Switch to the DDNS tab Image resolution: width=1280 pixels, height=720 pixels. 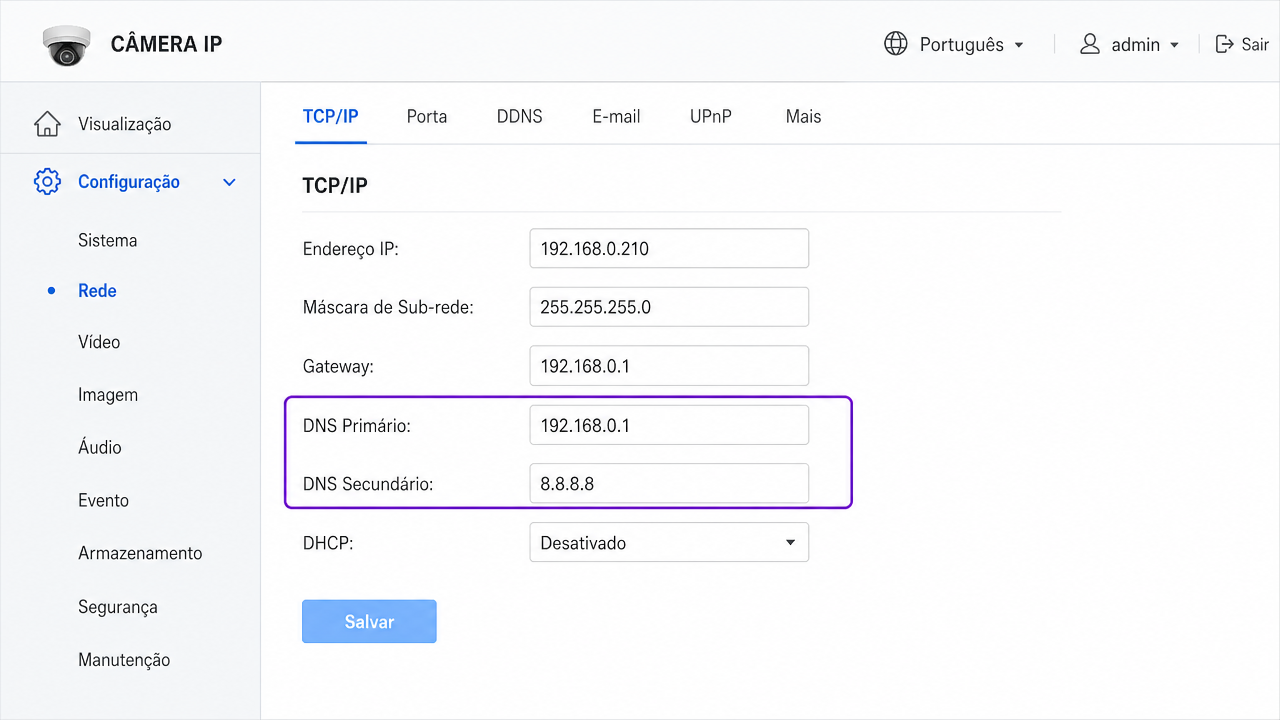coord(519,117)
